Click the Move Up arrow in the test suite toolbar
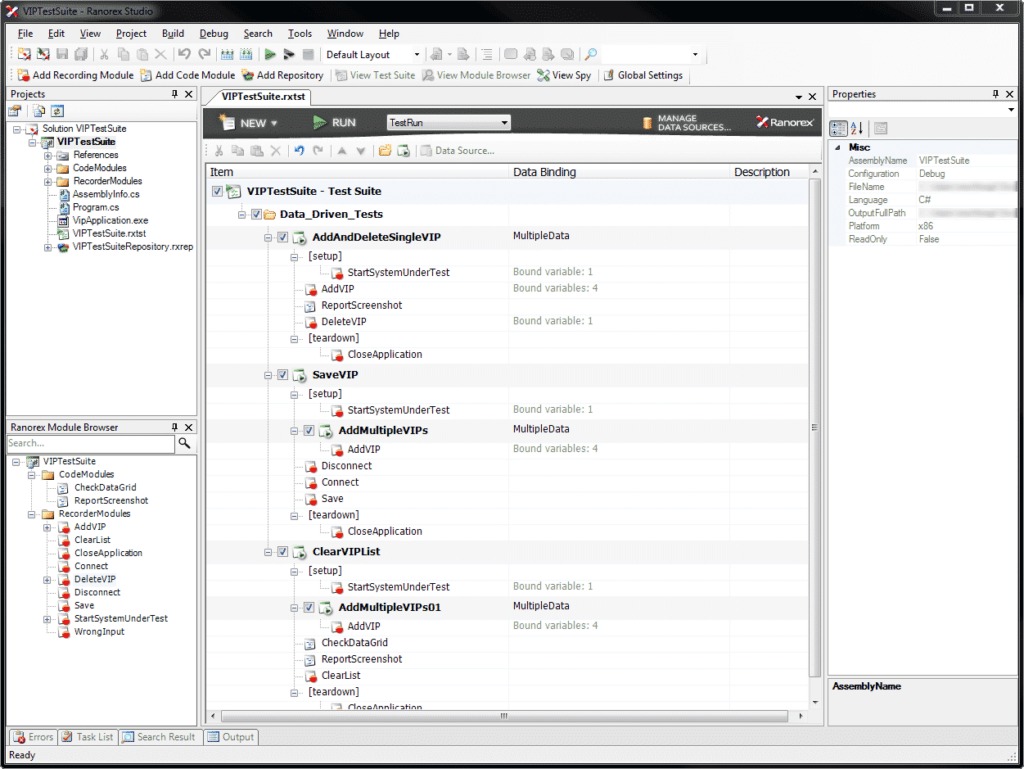This screenshot has height=769, width=1024. click(x=342, y=151)
